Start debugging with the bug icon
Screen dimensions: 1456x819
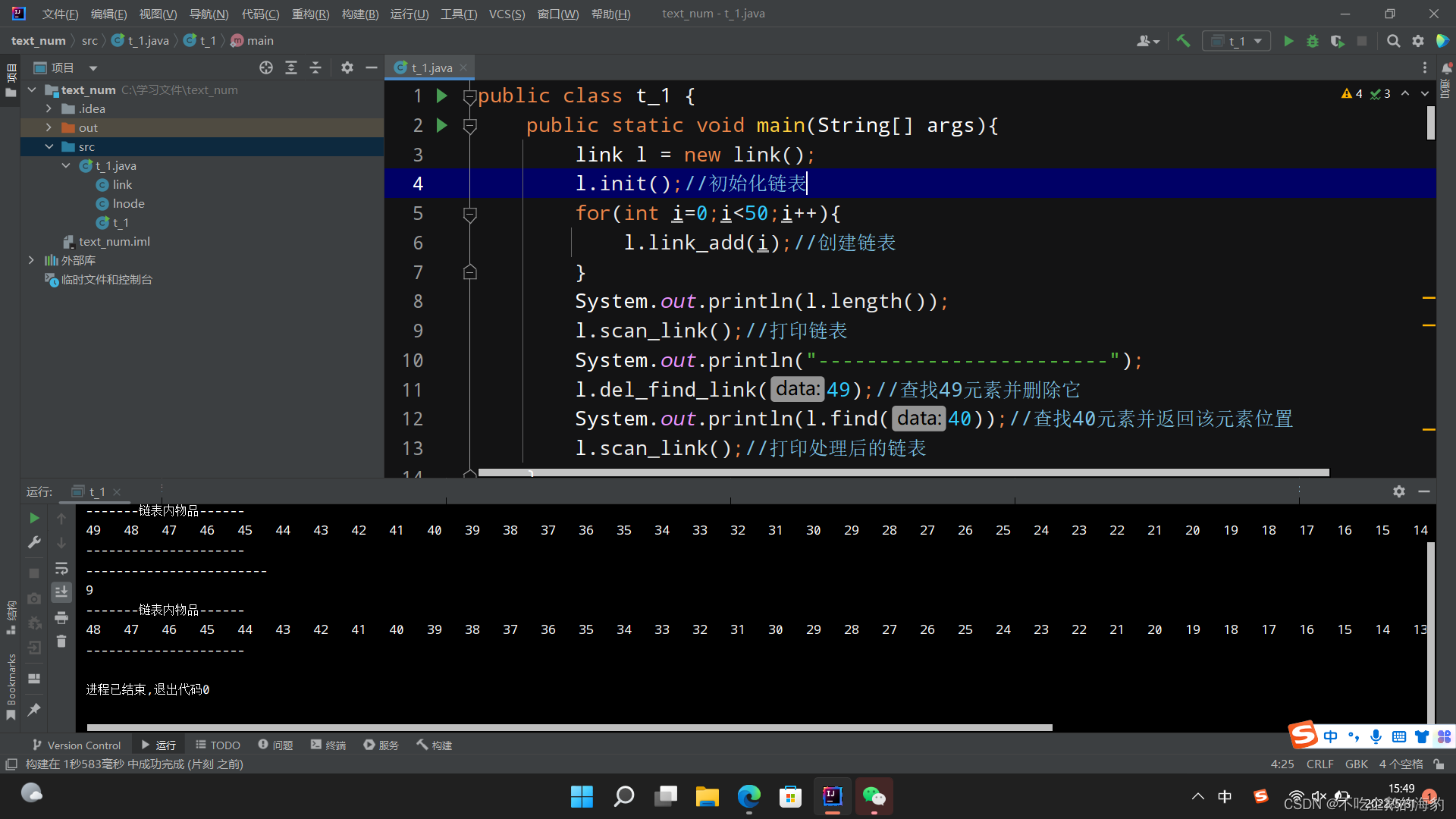coord(1313,41)
